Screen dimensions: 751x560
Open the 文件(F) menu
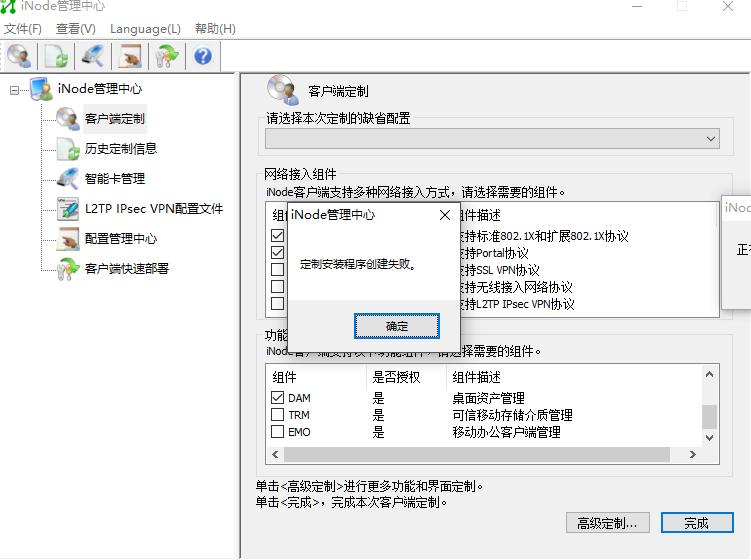click(23, 29)
